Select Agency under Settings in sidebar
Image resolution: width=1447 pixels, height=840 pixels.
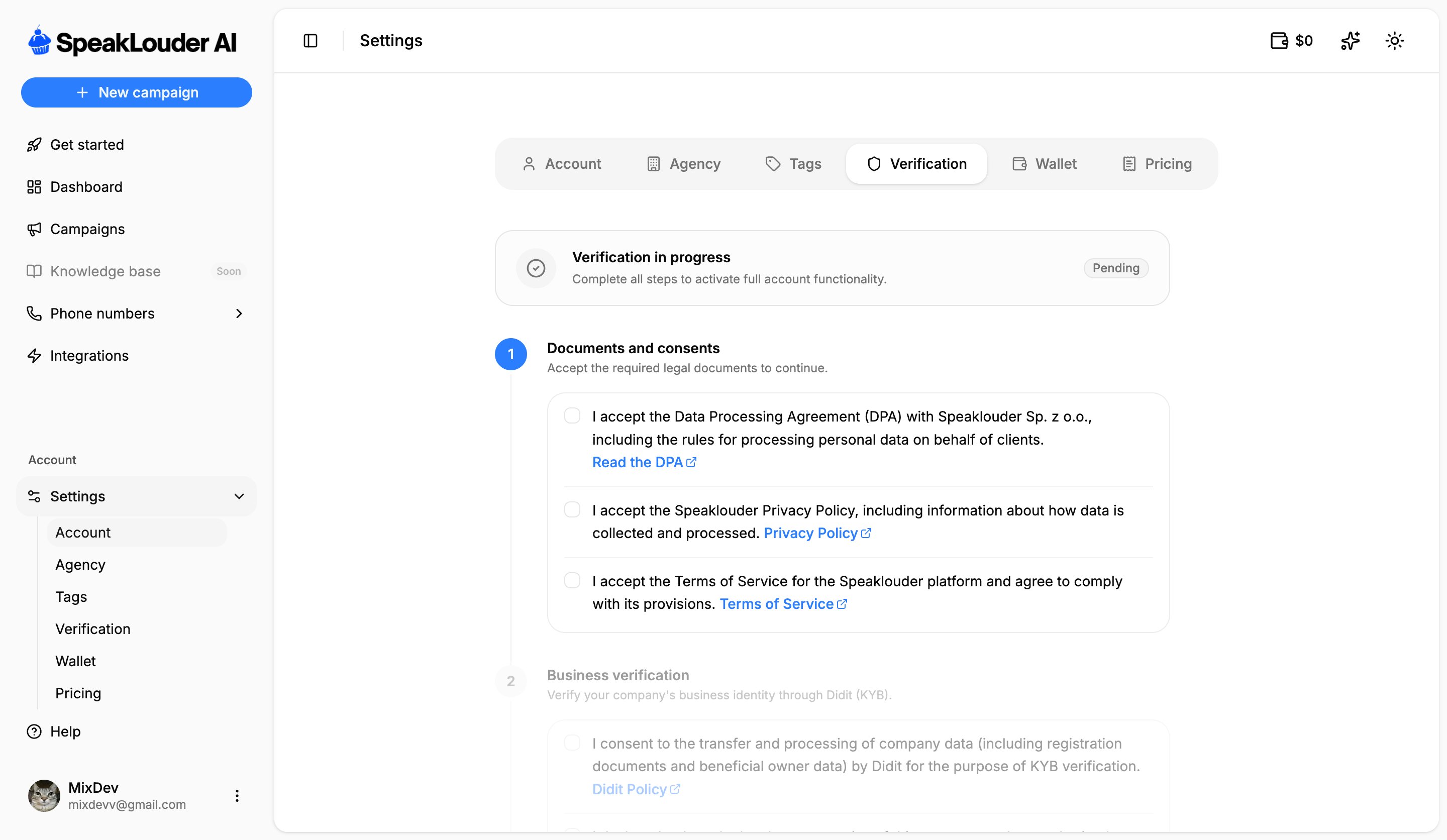coord(137,564)
